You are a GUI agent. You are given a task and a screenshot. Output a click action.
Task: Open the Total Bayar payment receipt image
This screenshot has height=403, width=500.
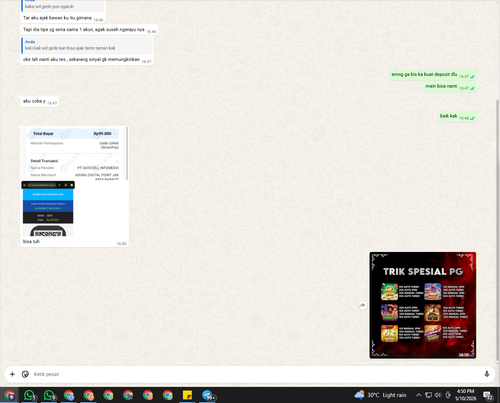click(x=75, y=154)
